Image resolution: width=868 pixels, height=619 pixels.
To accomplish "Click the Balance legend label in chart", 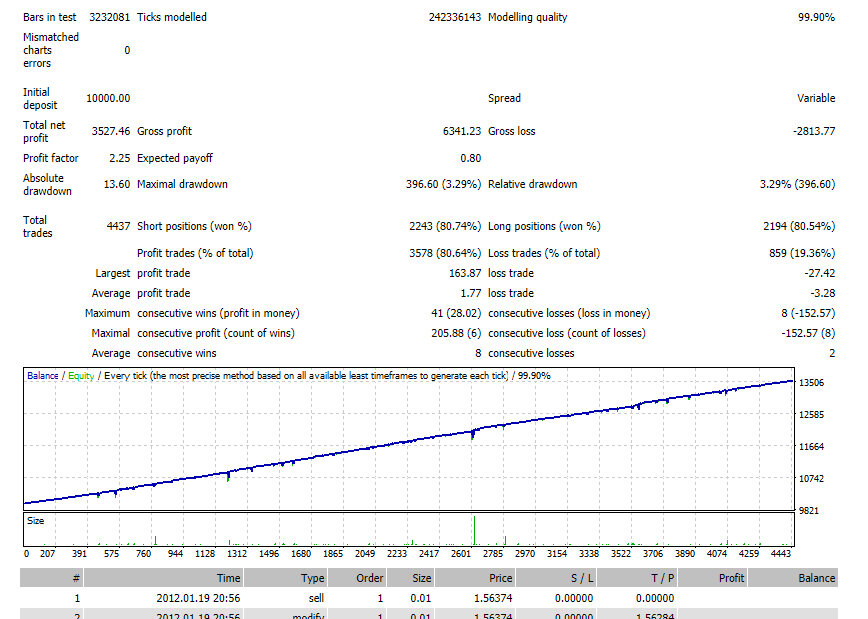I will (x=43, y=376).
